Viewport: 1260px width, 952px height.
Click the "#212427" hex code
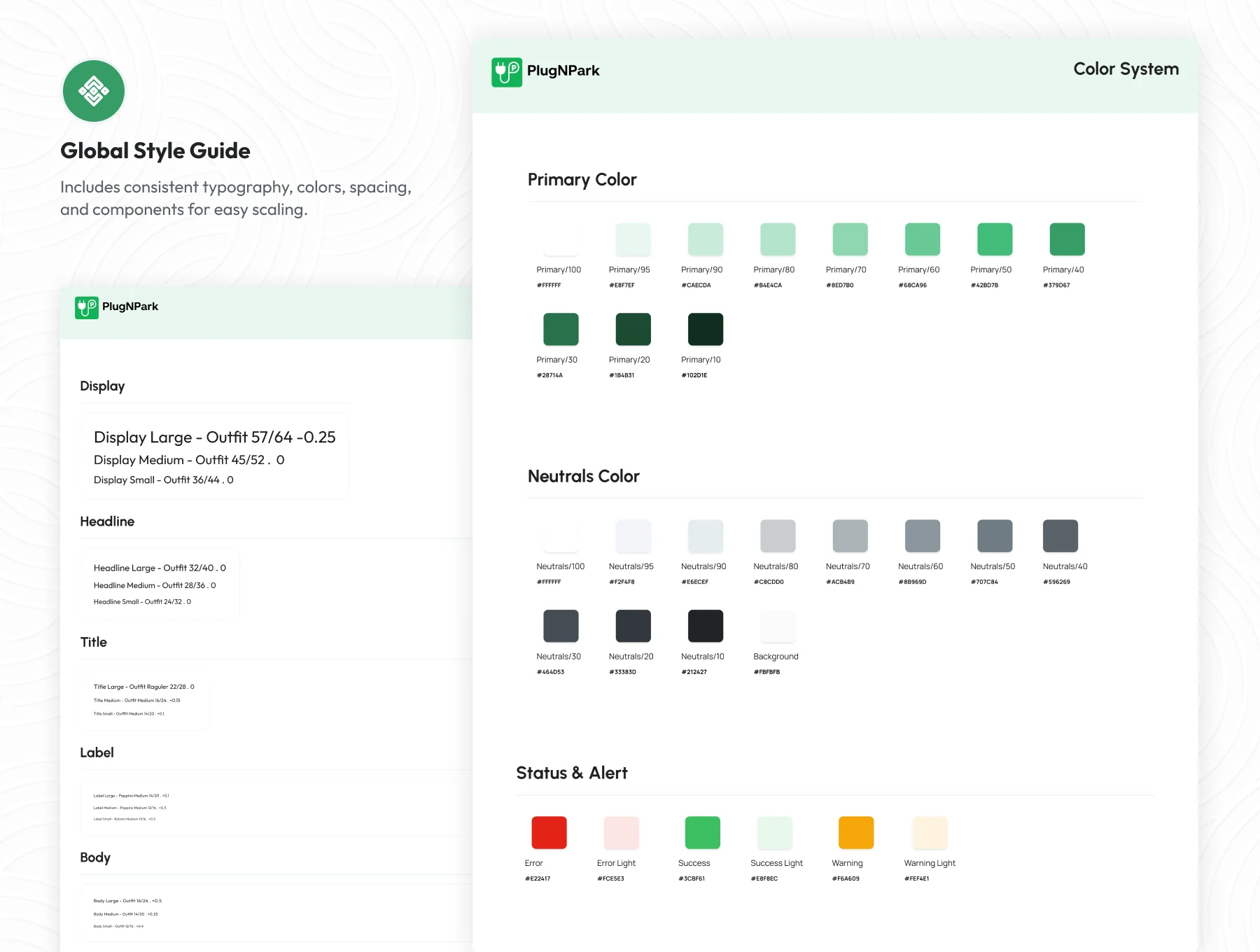[694, 673]
